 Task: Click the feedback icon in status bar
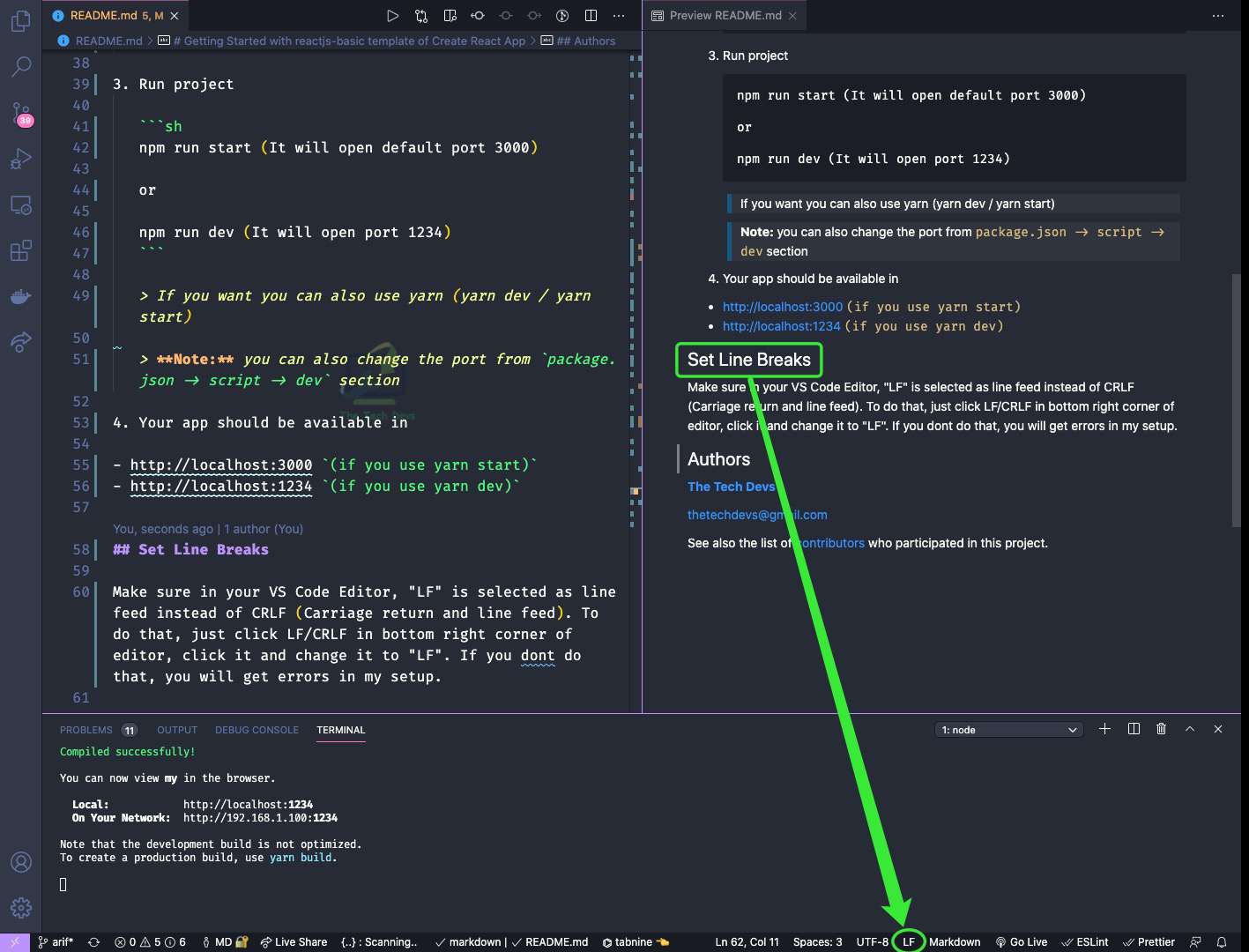pyautogui.click(x=1195, y=942)
